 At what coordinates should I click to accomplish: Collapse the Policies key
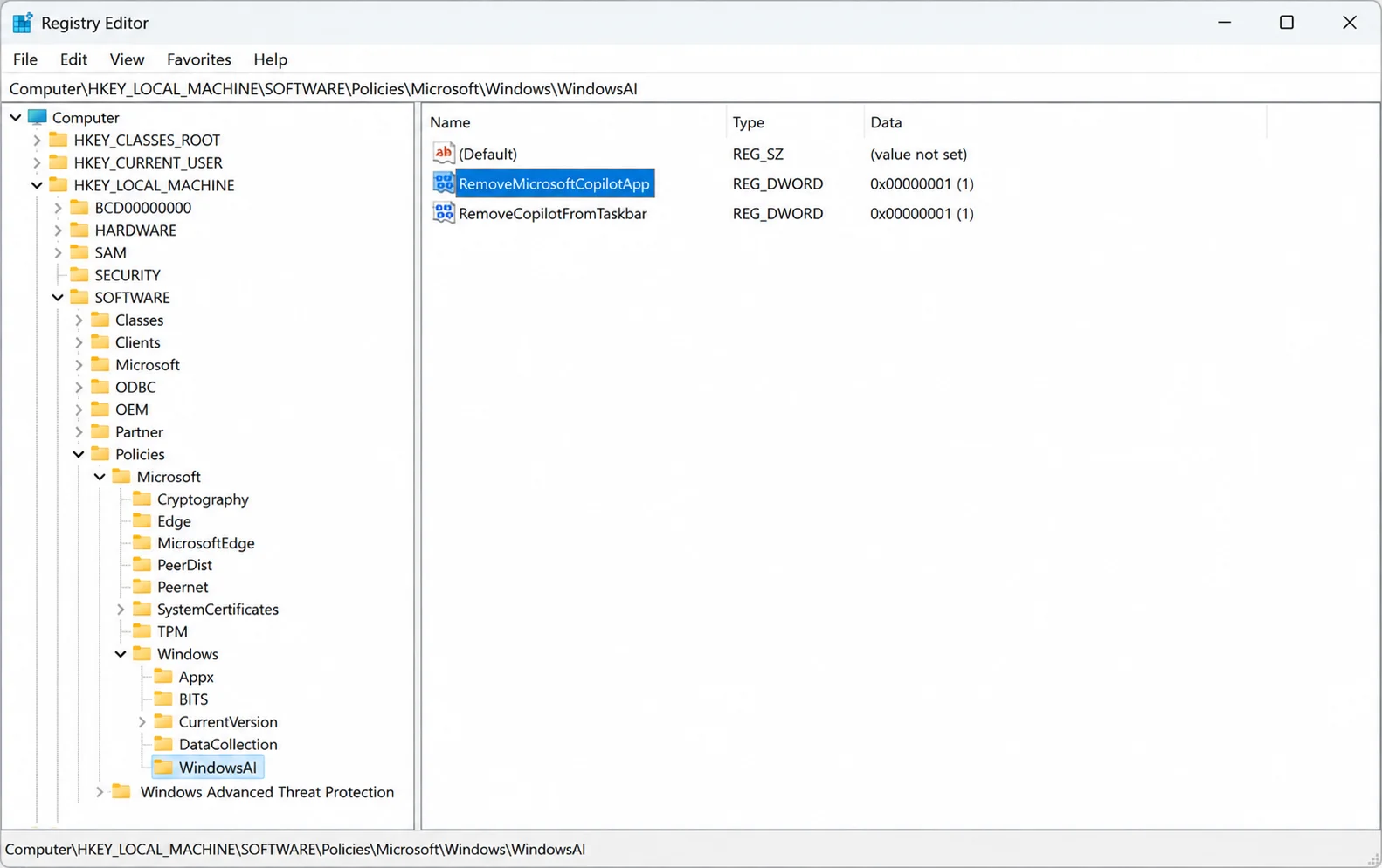pyautogui.click(x=79, y=454)
